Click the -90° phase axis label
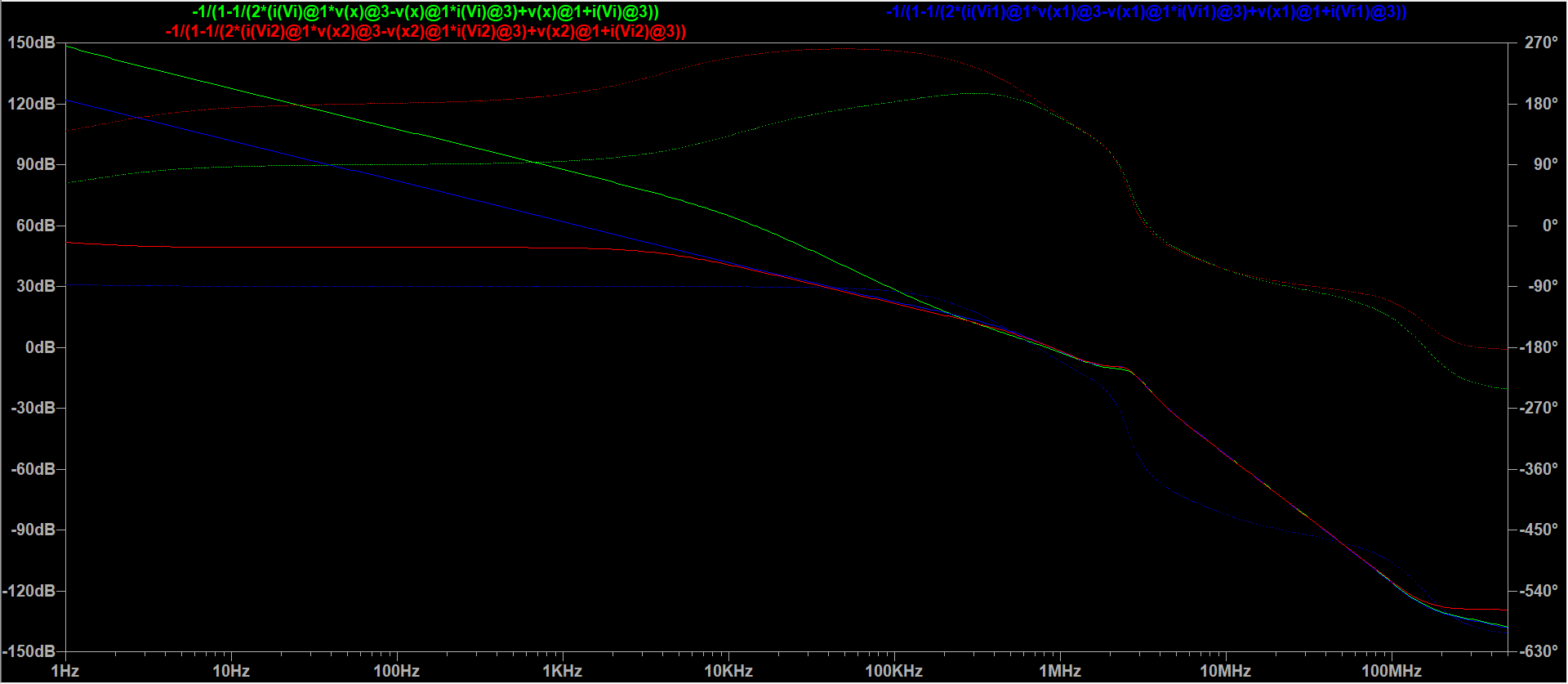The height and width of the screenshot is (684, 1568). pos(1543,286)
